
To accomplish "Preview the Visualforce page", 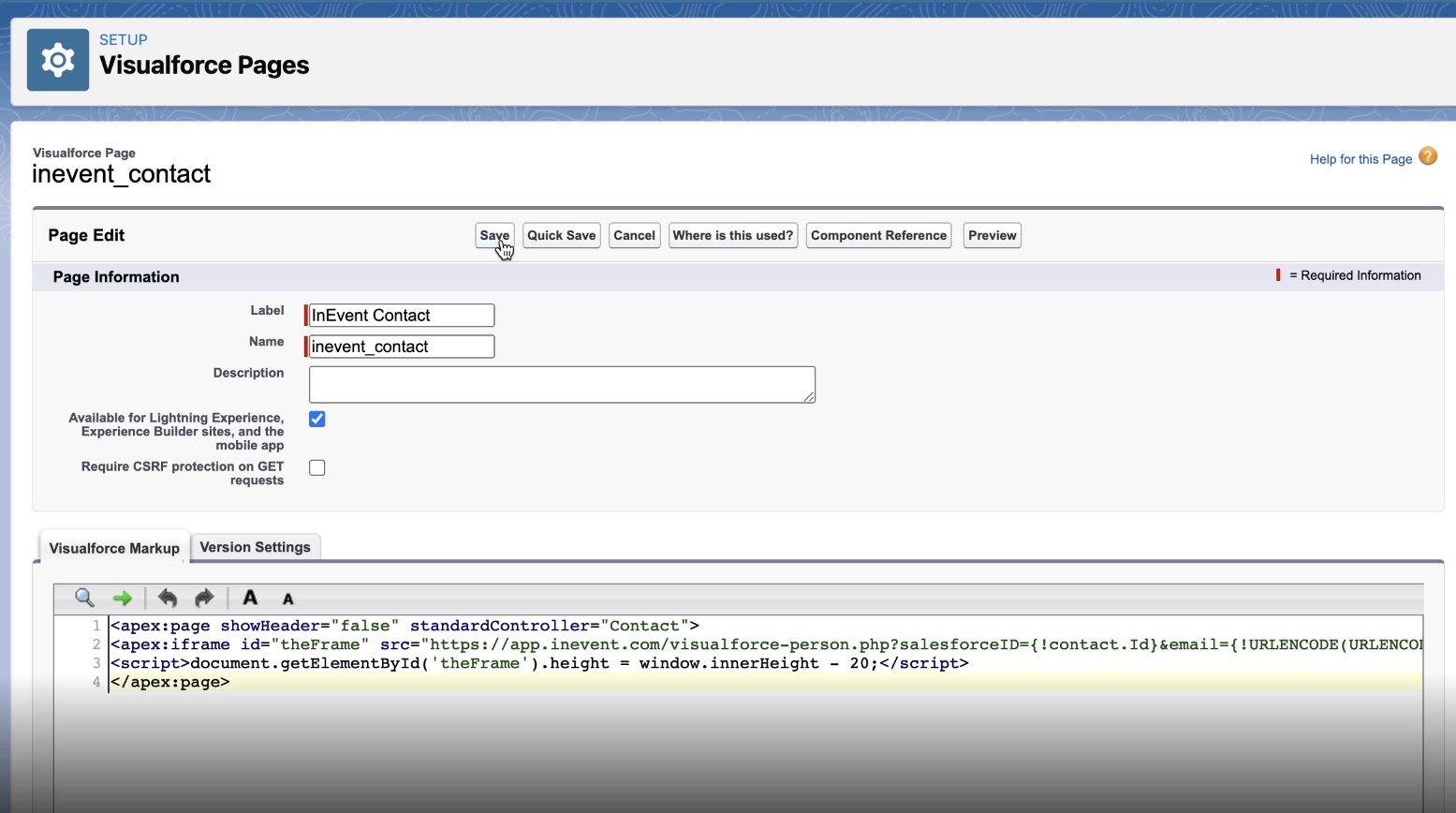I will (x=993, y=235).
